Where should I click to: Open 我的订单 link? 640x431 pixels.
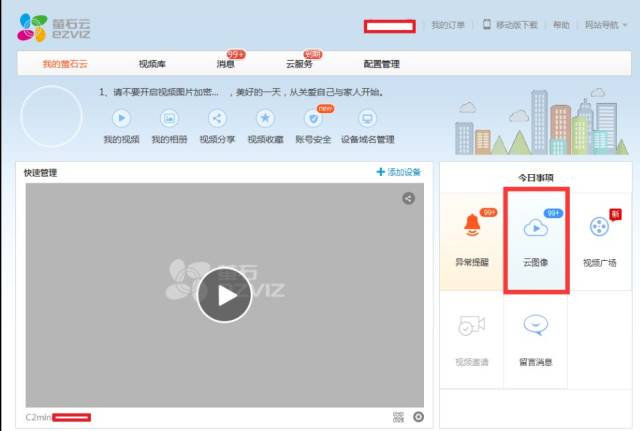[447, 25]
